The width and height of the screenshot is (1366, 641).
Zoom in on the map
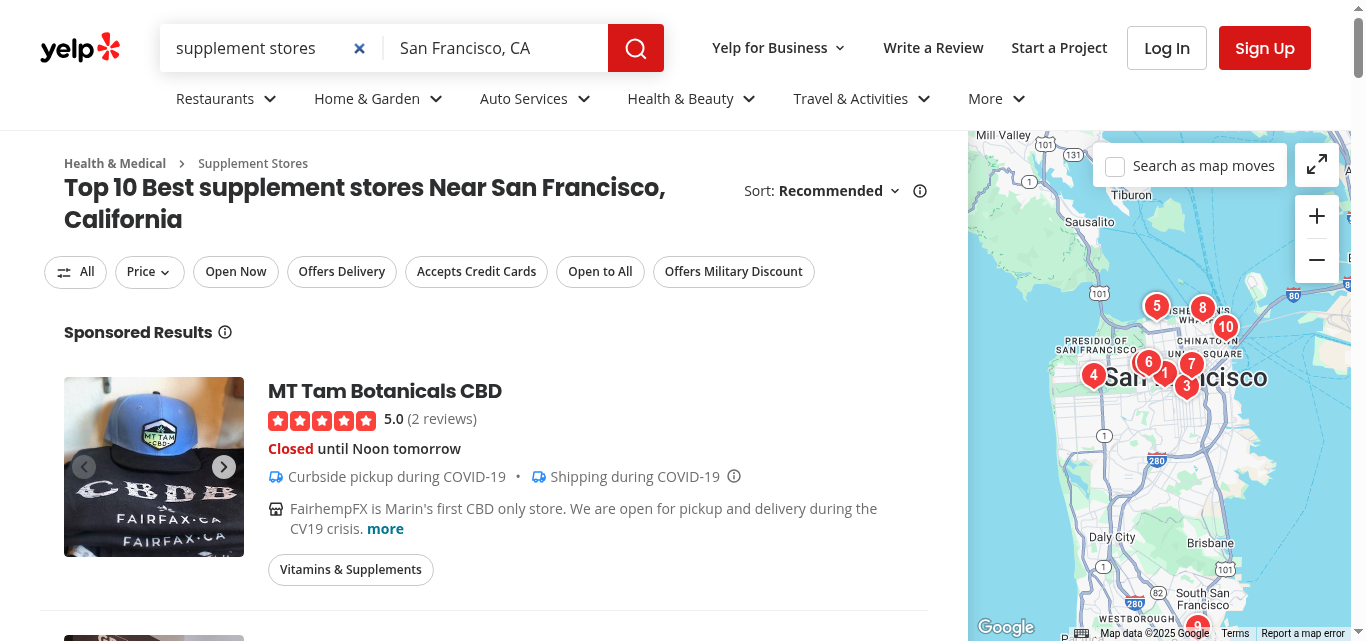1317,216
